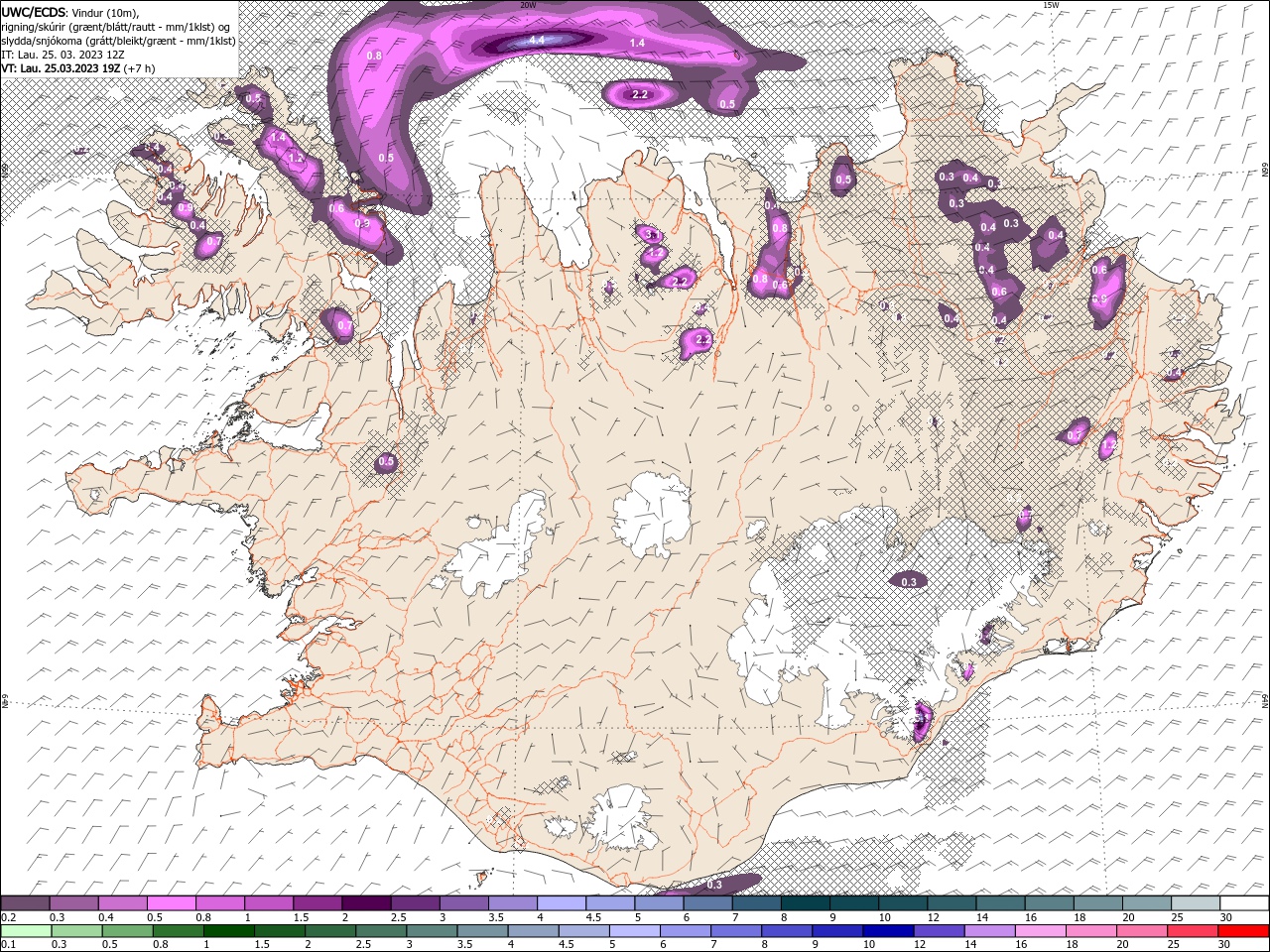
Task: Select the valid time line 'VT: Lau. 25.03.2023 19Z'
Action: click(x=61, y=68)
